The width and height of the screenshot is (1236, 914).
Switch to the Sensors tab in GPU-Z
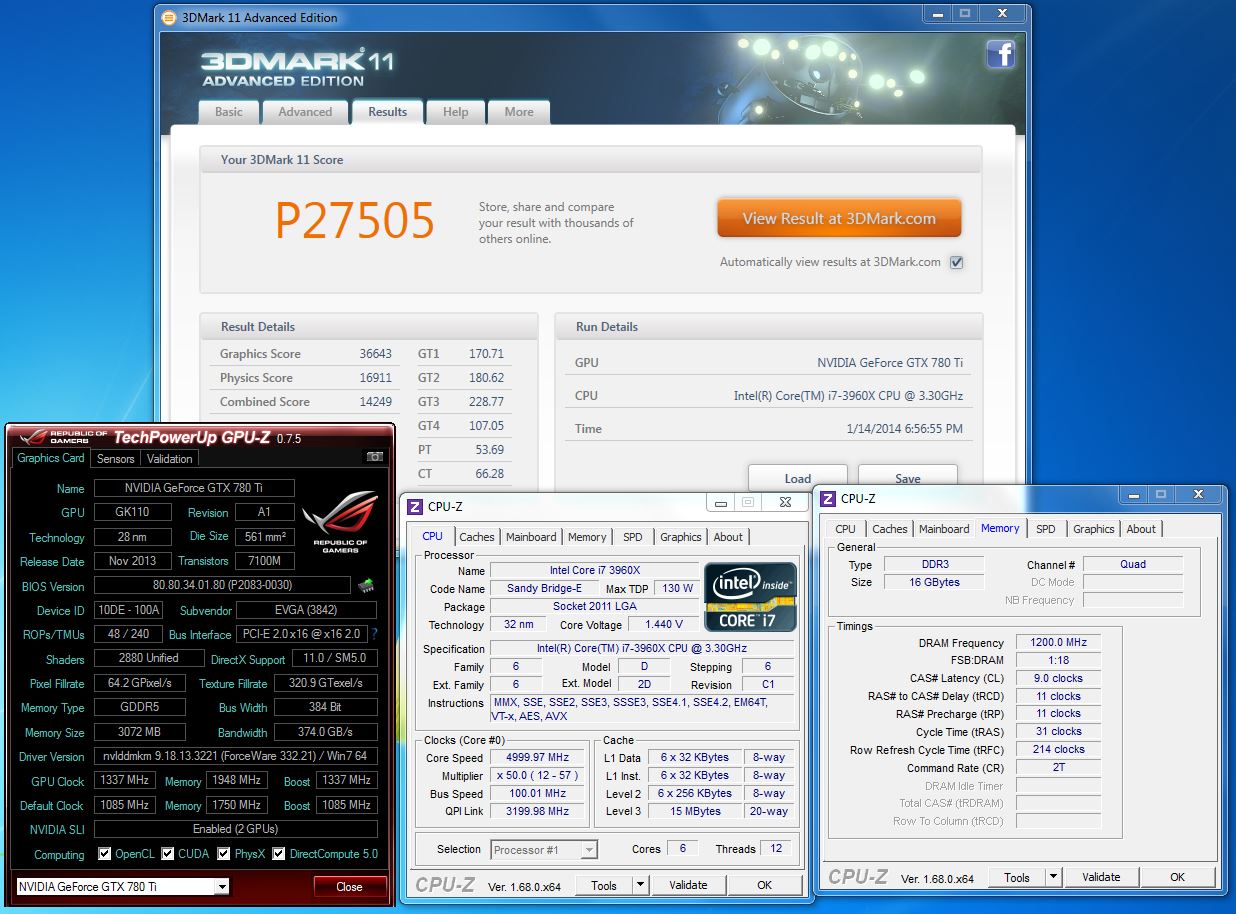tap(115, 458)
